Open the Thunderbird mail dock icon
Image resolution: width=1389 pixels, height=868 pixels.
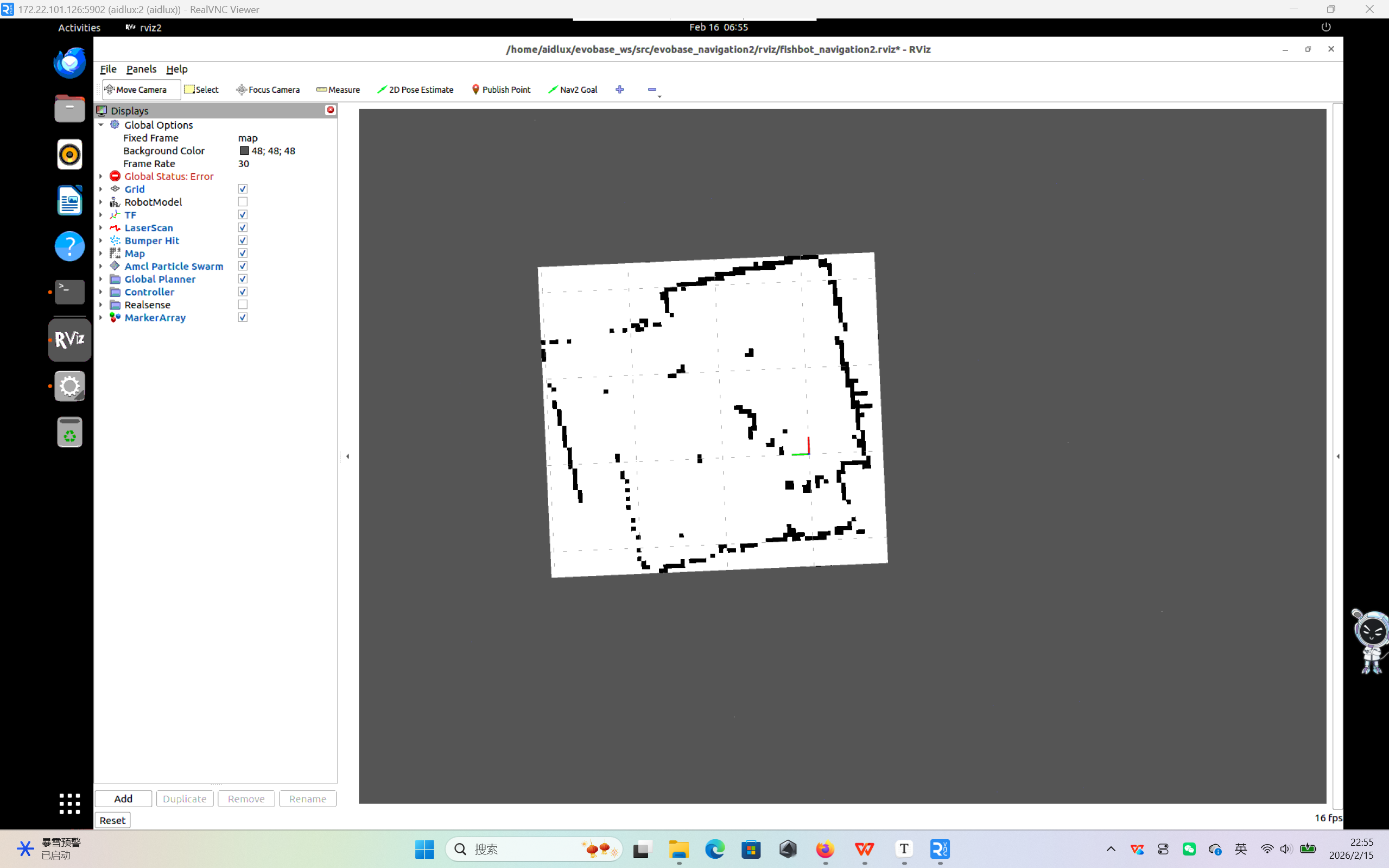click(x=69, y=62)
